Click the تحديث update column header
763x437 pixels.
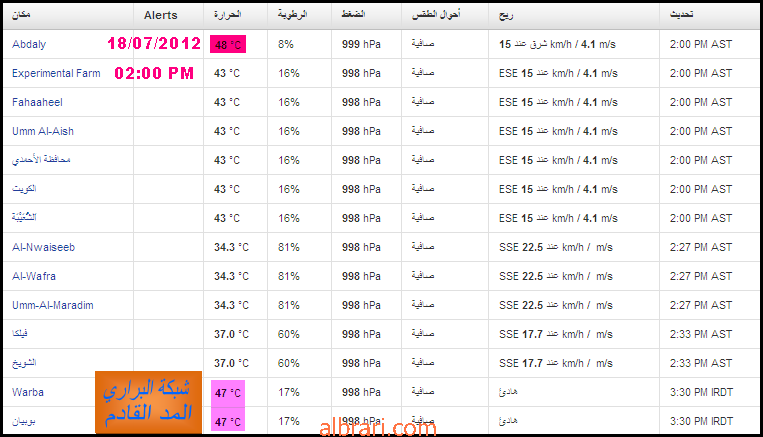pyautogui.click(x=681, y=15)
